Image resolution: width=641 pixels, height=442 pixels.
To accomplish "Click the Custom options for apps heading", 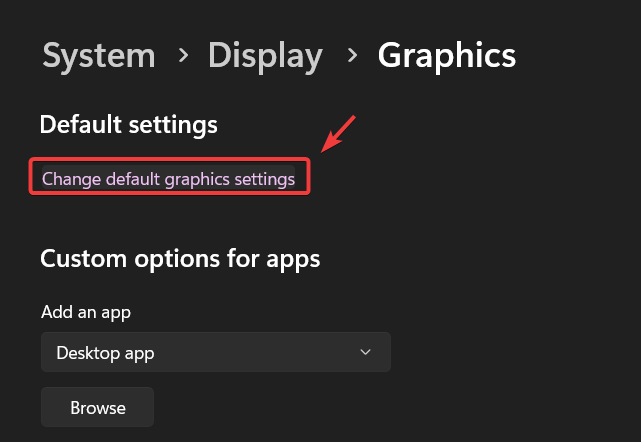I will [x=180, y=258].
